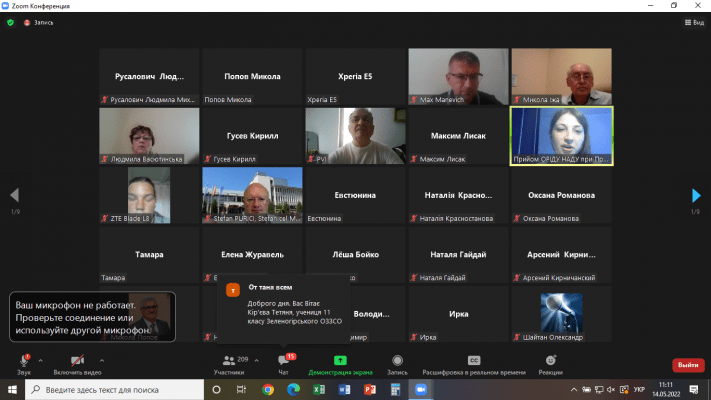Show hidden system tray icons
This screenshot has width=711, height=400.
(x=574, y=390)
